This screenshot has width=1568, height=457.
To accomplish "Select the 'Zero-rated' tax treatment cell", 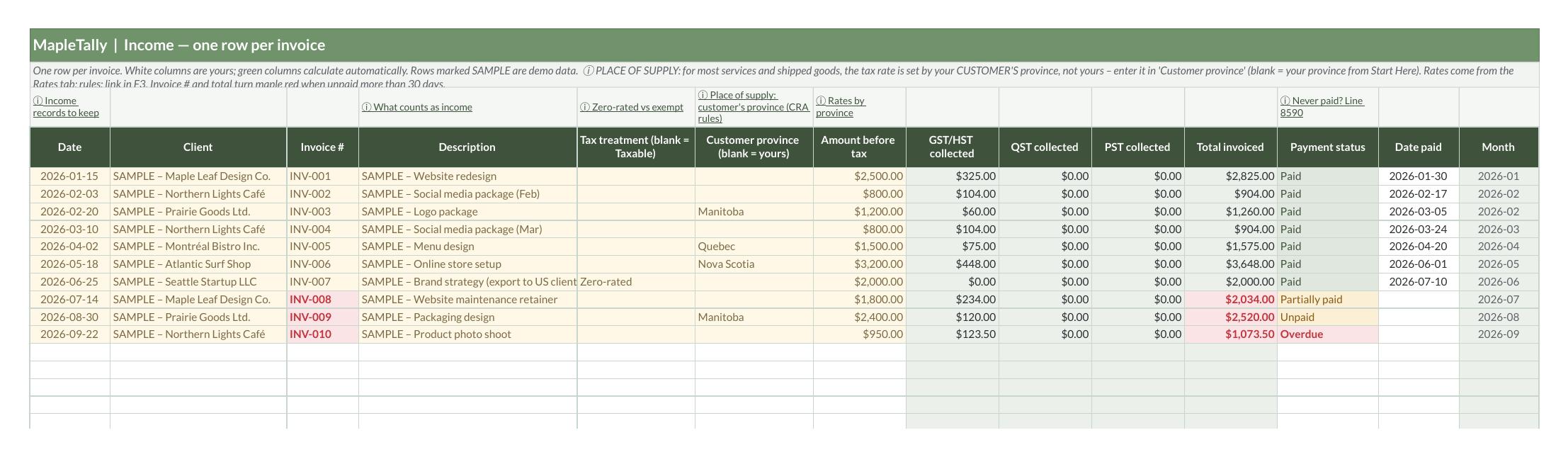I will [635, 282].
